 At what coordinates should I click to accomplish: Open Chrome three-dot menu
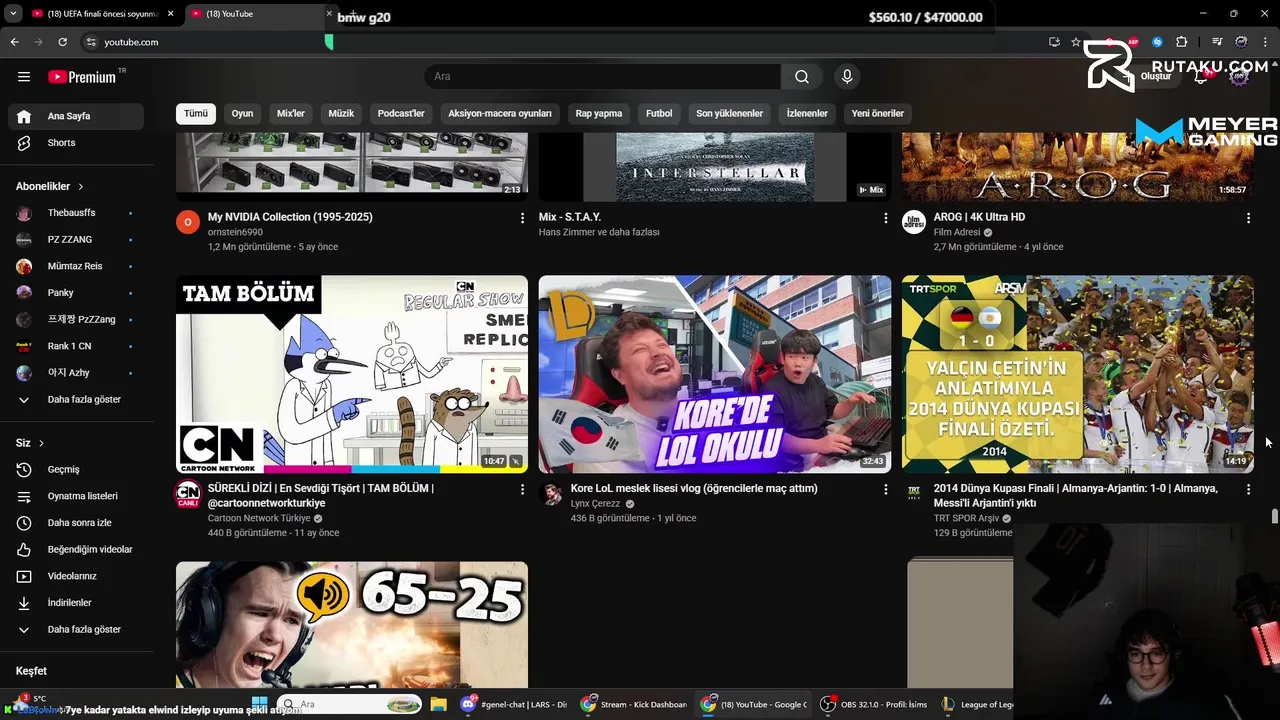tap(1266, 42)
